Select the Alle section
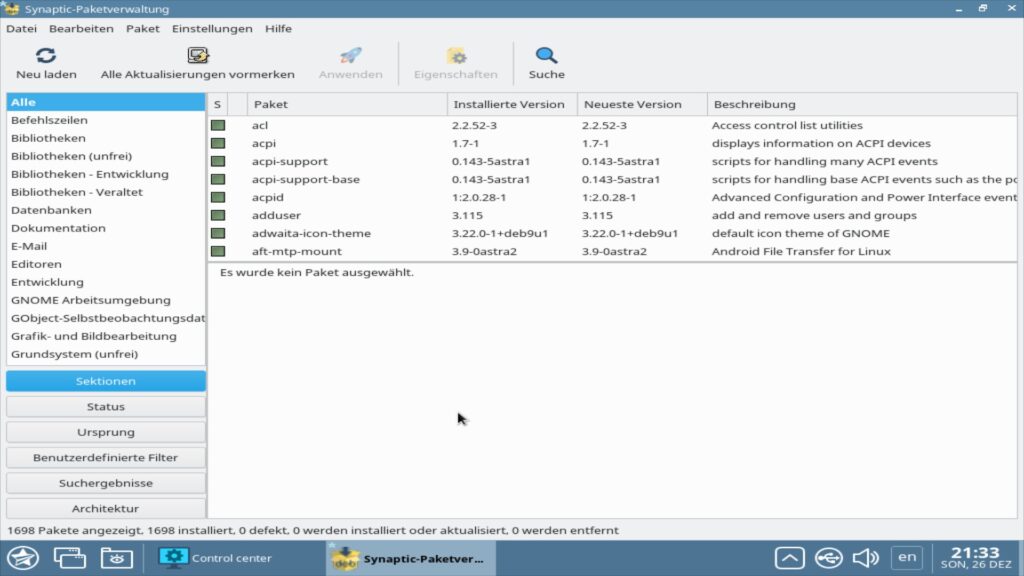 pyautogui.click(x=106, y=103)
